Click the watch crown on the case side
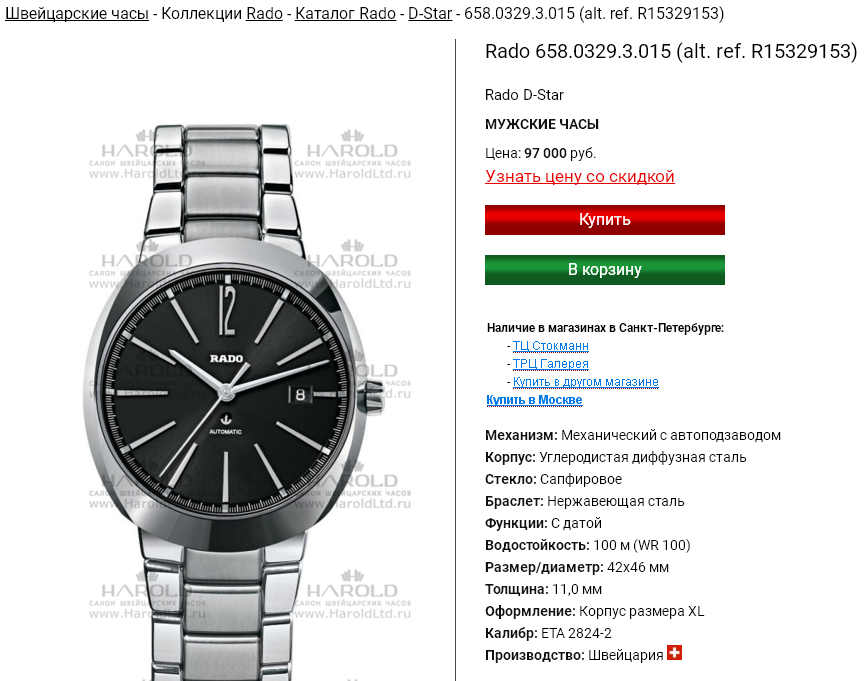 (373, 397)
